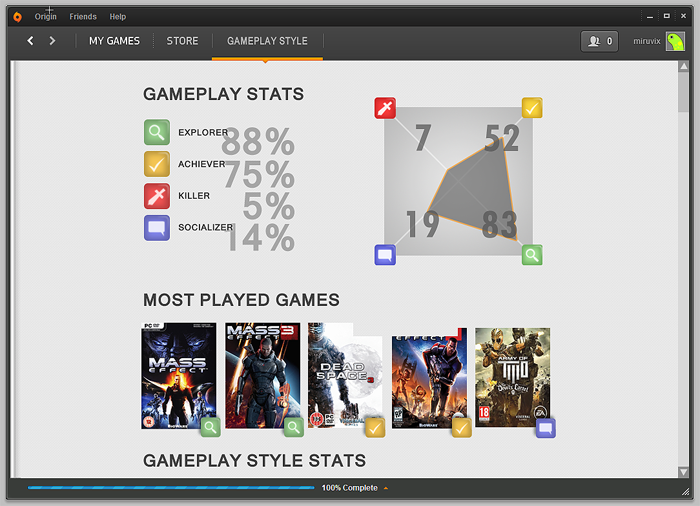Click the ACHIEVER label
700x506 pixels.
201,164
